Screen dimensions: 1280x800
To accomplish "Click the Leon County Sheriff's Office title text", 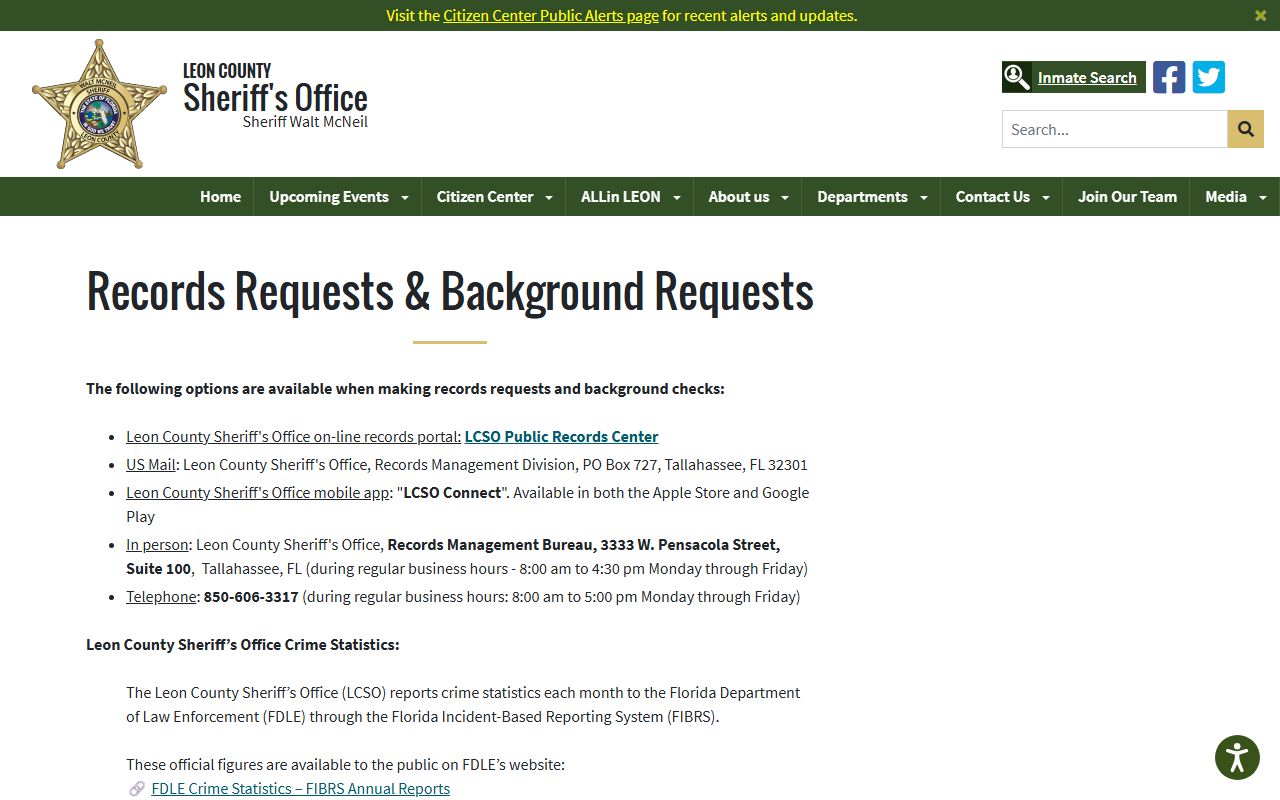I will [x=275, y=88].
